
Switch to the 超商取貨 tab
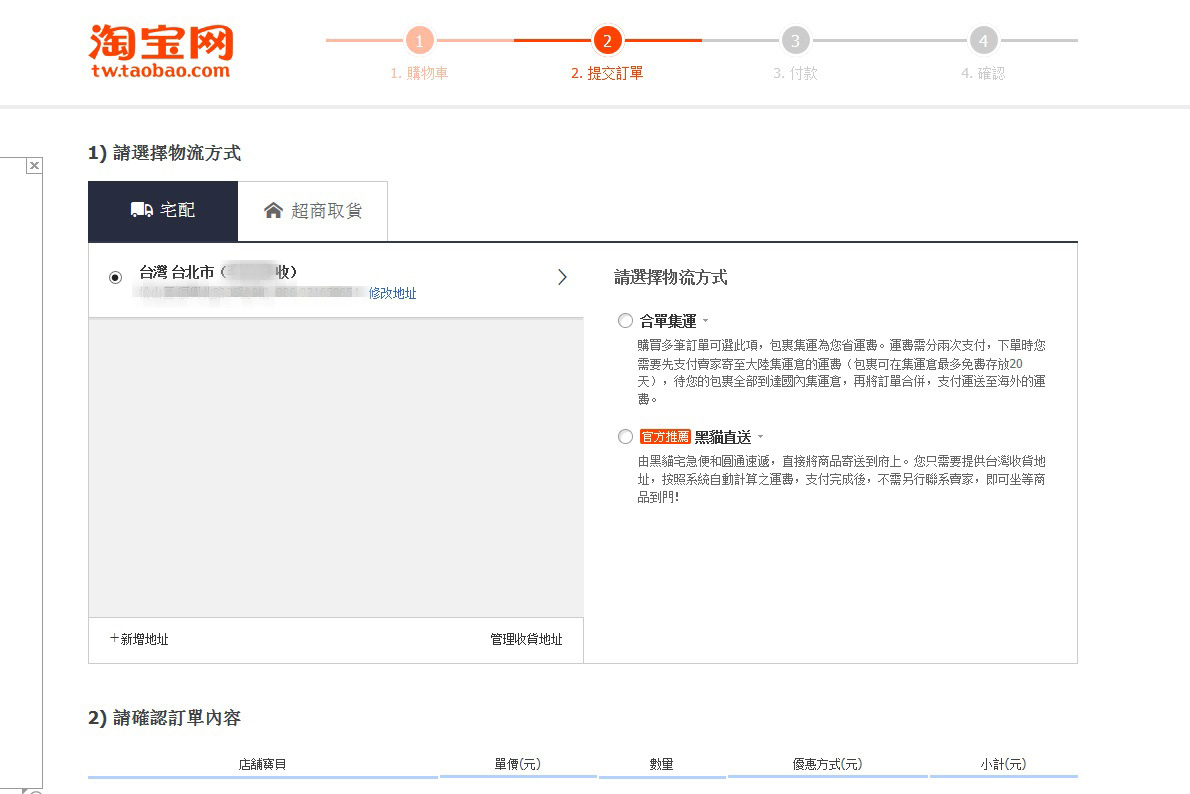pyautogui.click(x=313, y=211)
